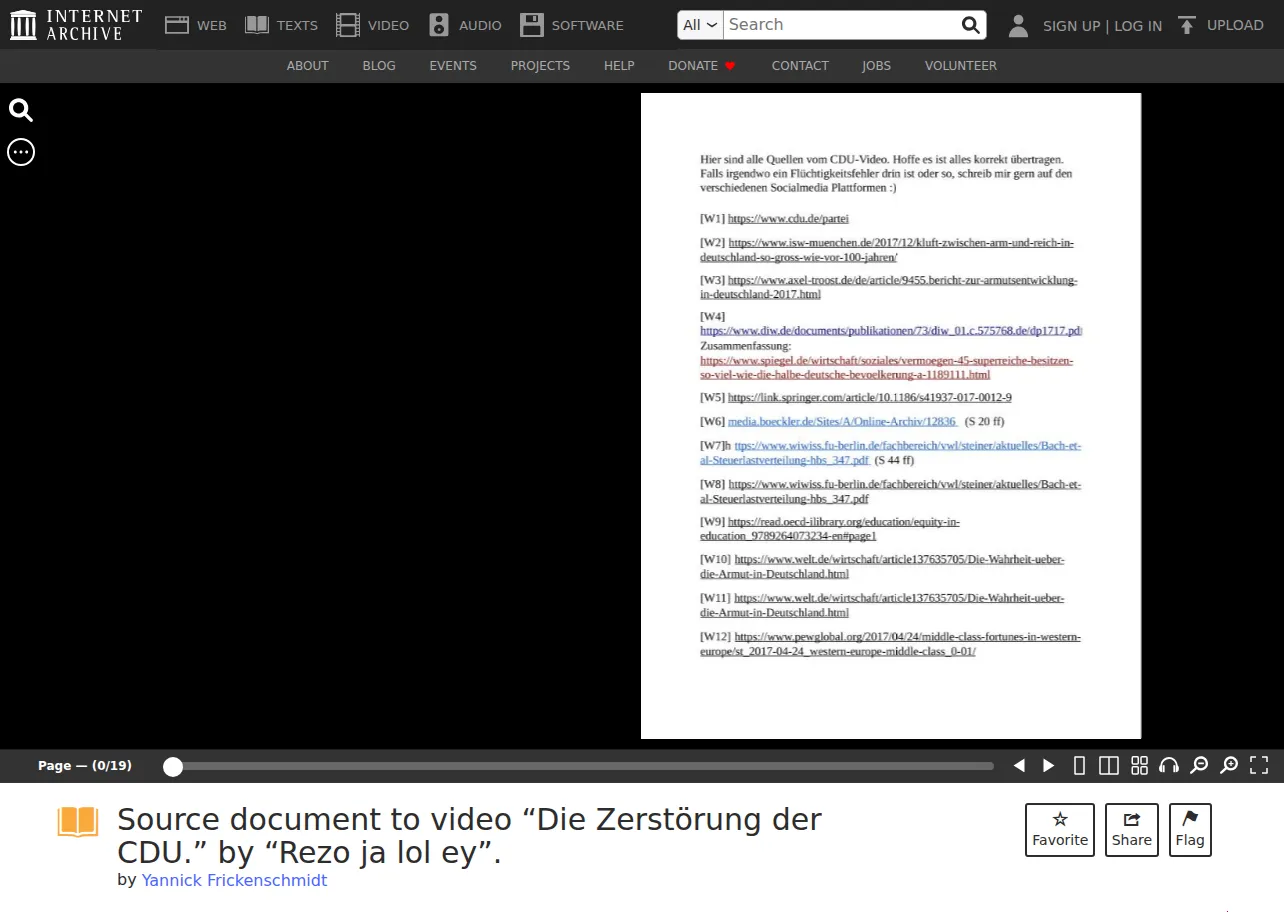
Task: Flip to previous page arrow
Action: pyautogui.click(x=1019, y=766)
